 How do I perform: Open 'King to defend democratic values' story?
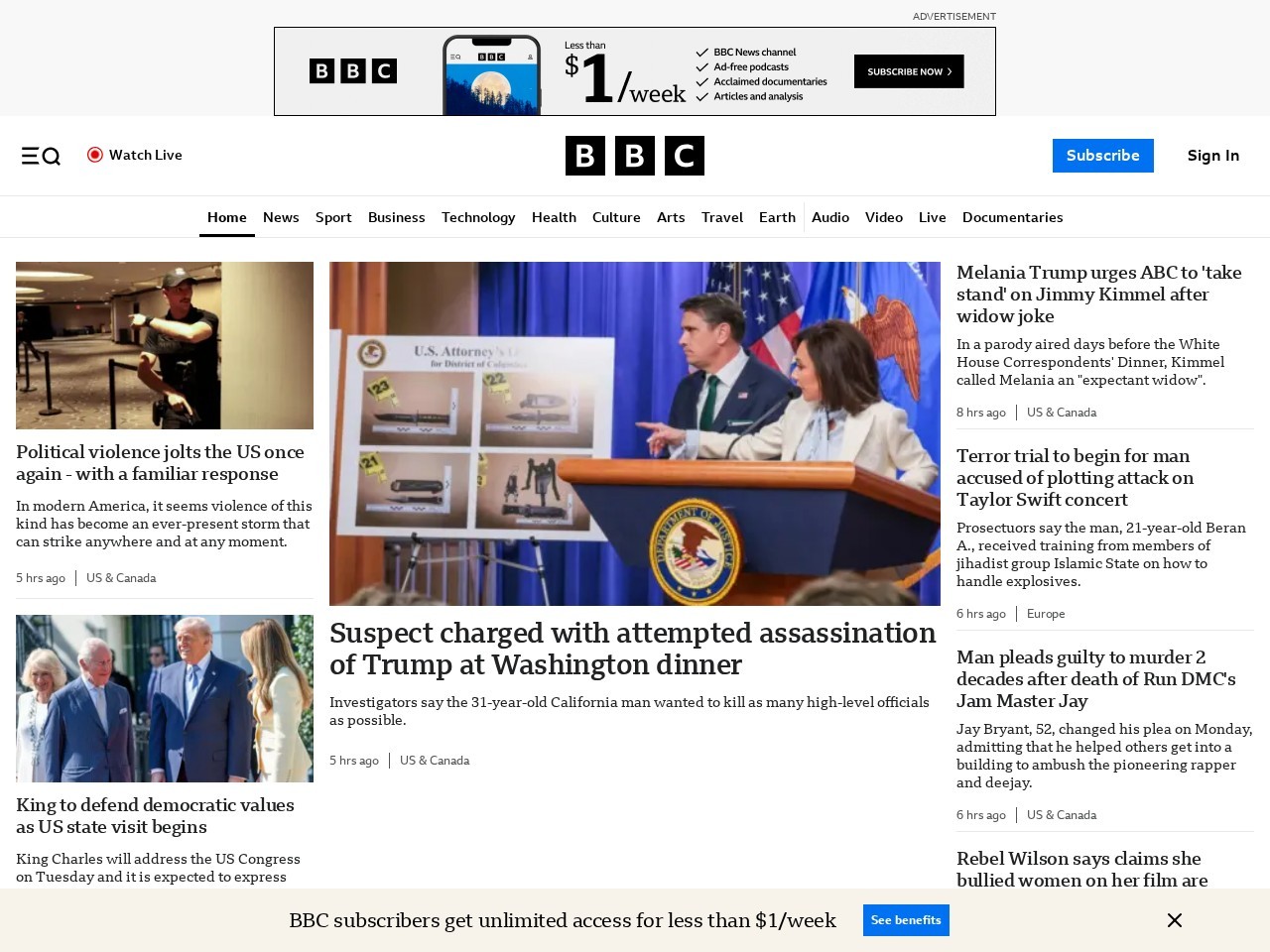(155, 816)
